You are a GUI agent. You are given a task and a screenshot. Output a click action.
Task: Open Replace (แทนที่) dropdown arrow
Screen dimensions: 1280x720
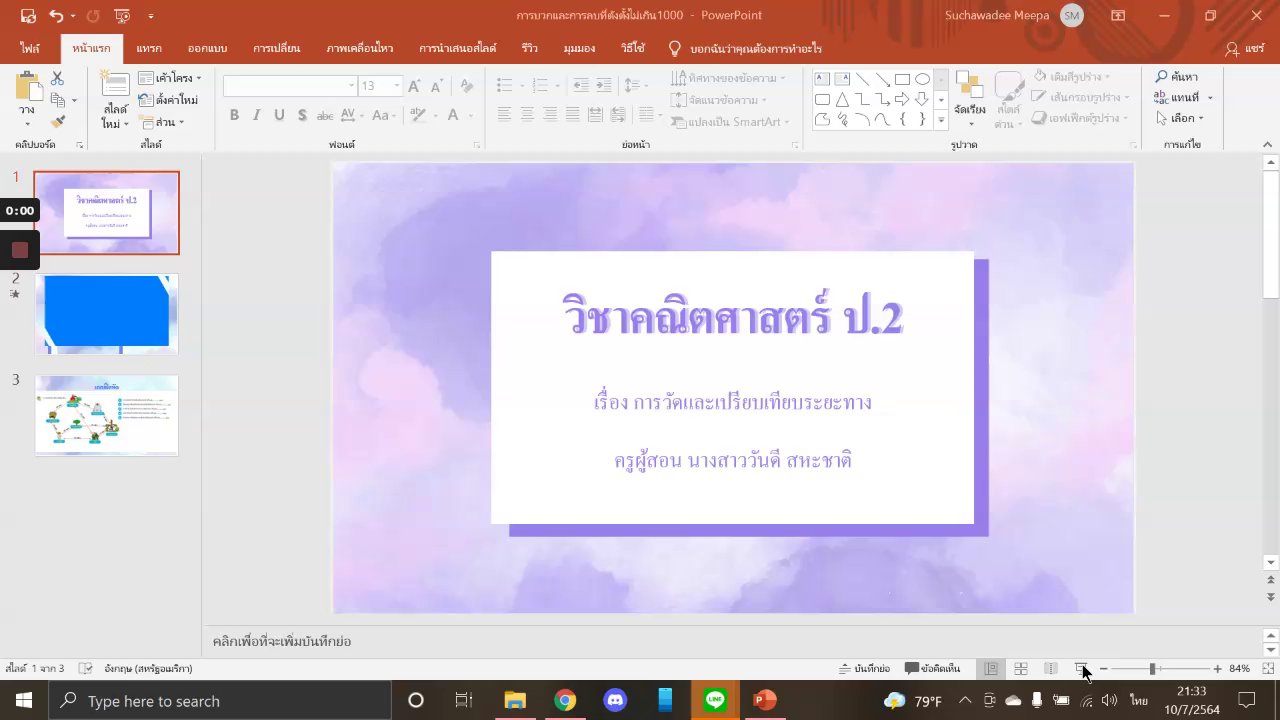point(1210,98)
